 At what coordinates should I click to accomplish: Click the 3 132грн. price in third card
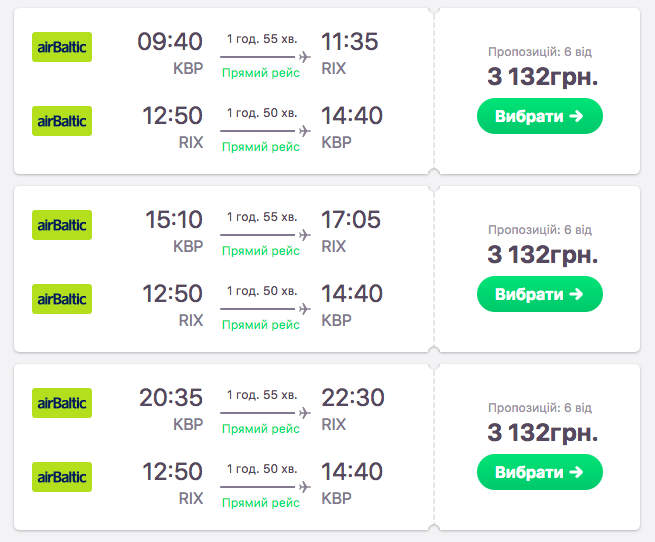[x=543, y=432]
